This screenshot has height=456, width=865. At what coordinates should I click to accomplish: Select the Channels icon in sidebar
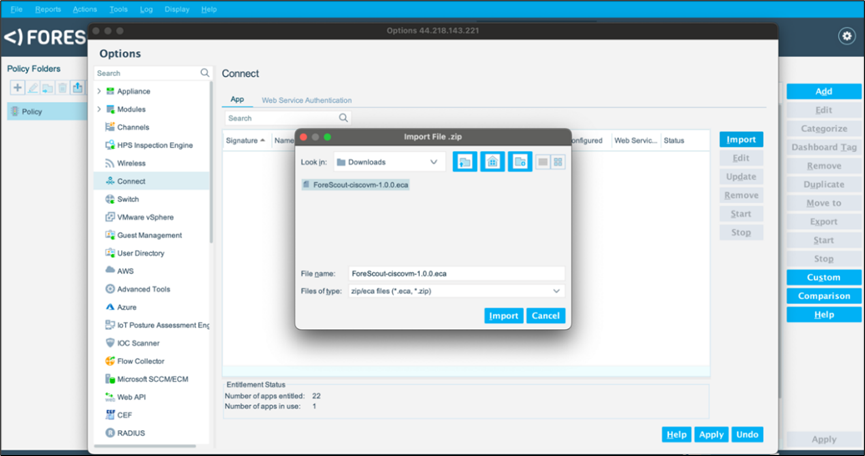(x=110, y=127)
